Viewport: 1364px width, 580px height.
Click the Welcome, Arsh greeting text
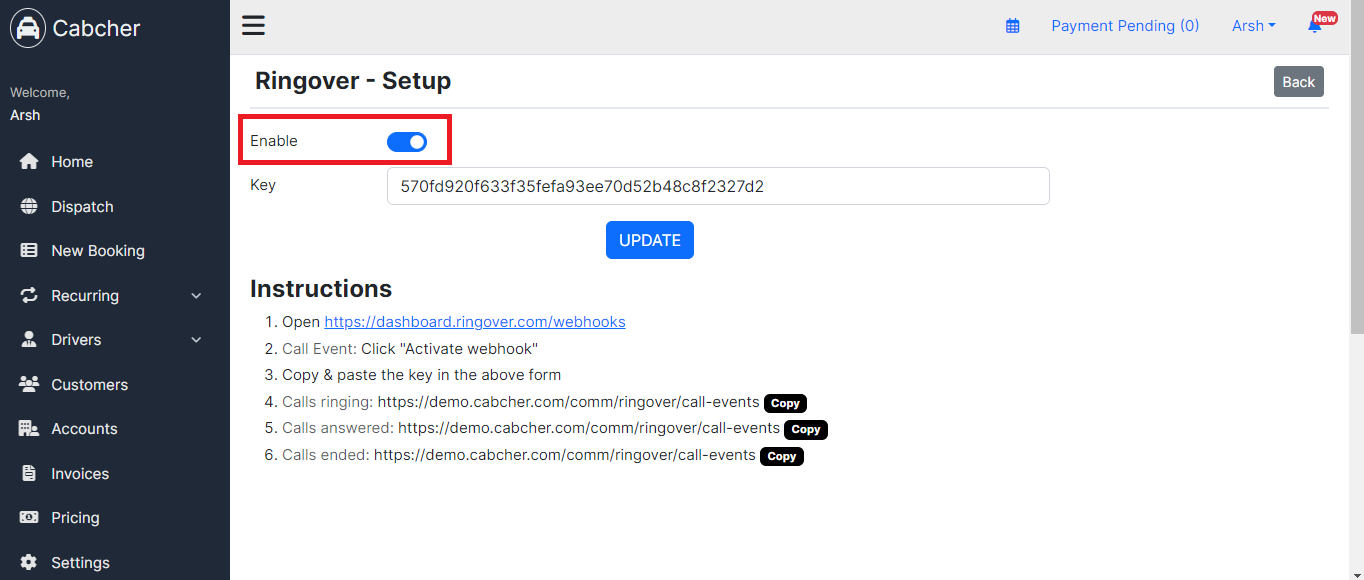40,104
